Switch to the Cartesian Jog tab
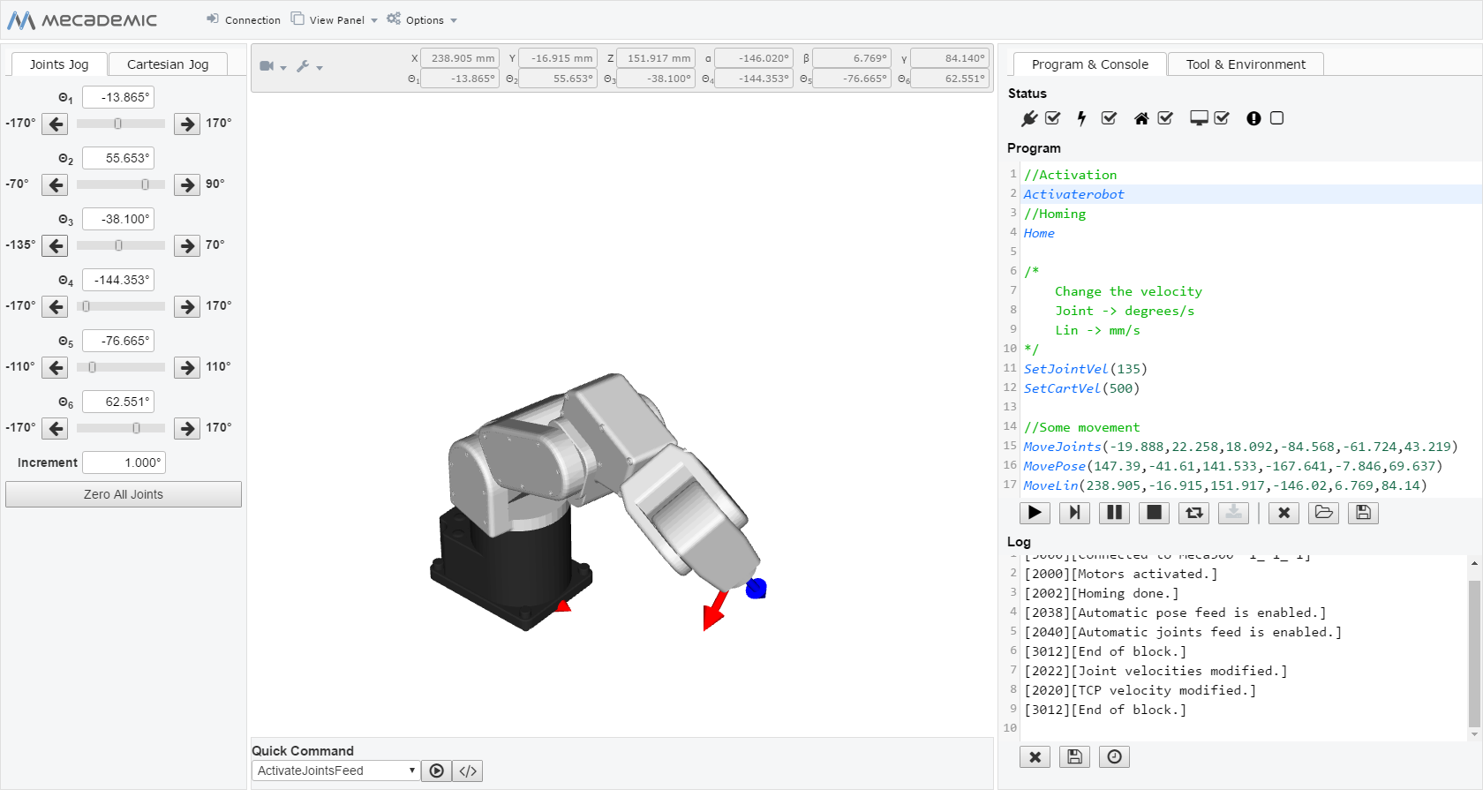 [168, 64]
